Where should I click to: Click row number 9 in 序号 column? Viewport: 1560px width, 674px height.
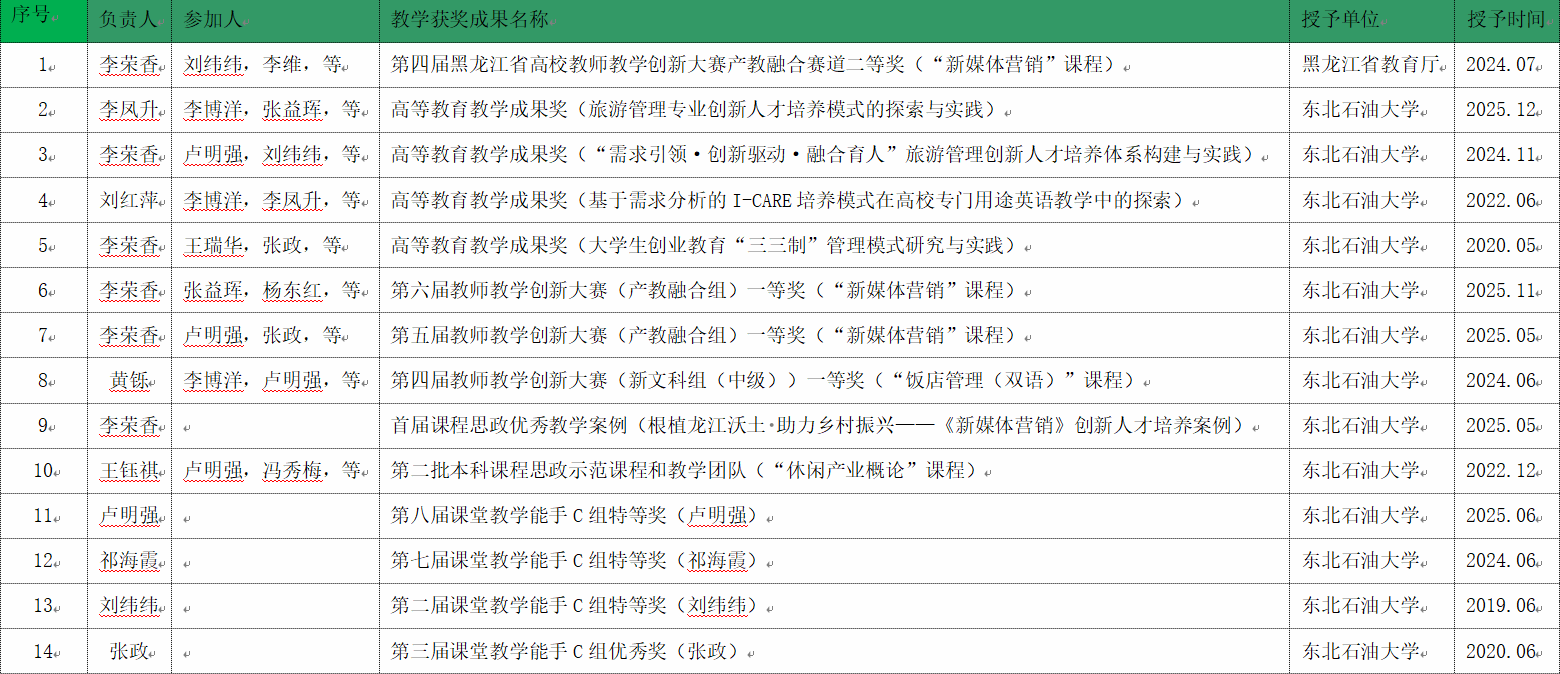point(43,426)
